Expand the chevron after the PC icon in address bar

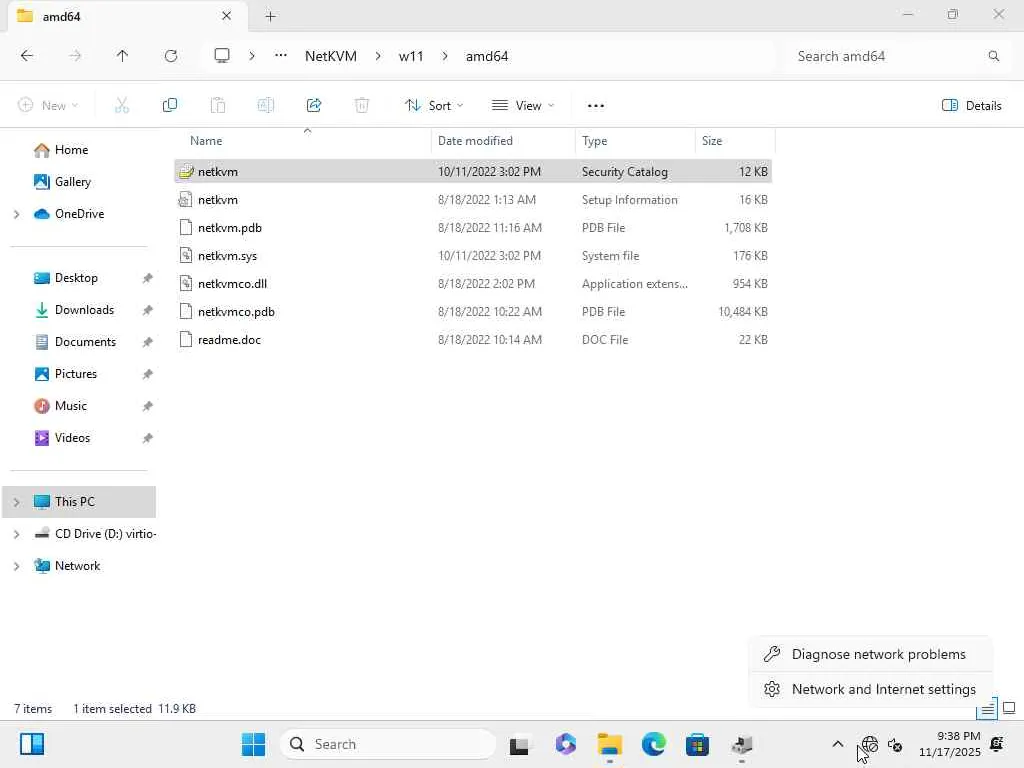click(x=252, y=56)
